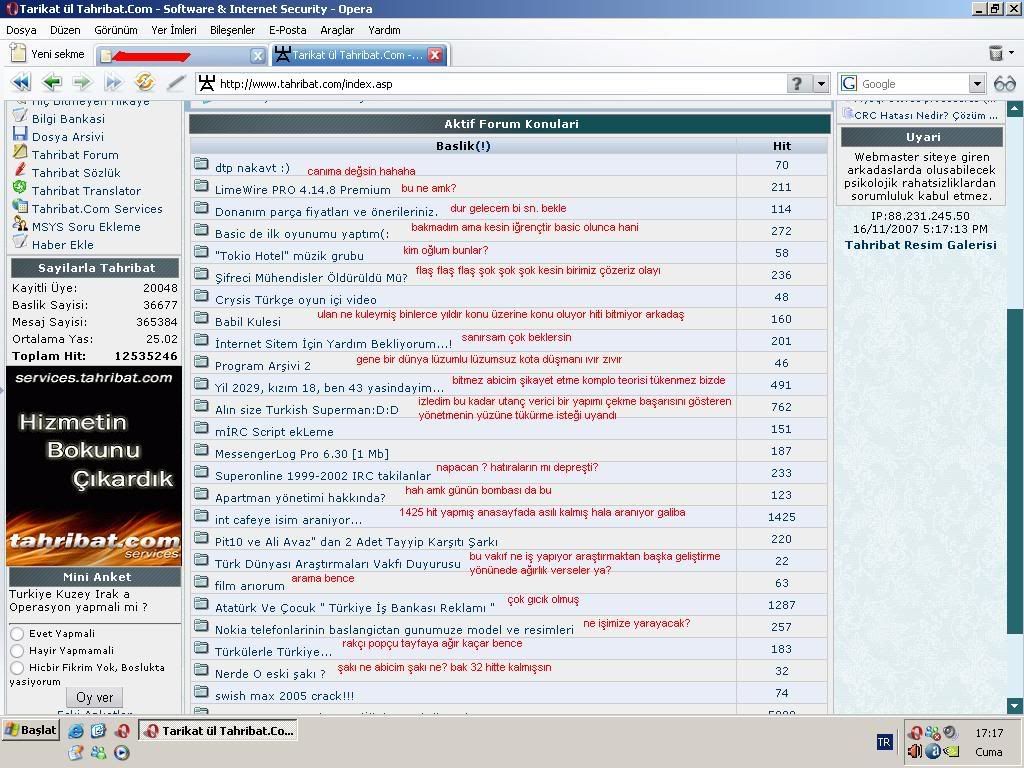Open the int cafeye isim araniyor topic
Image resolution: width=1024 pixels, height=768 pixels.
point(288,520)
